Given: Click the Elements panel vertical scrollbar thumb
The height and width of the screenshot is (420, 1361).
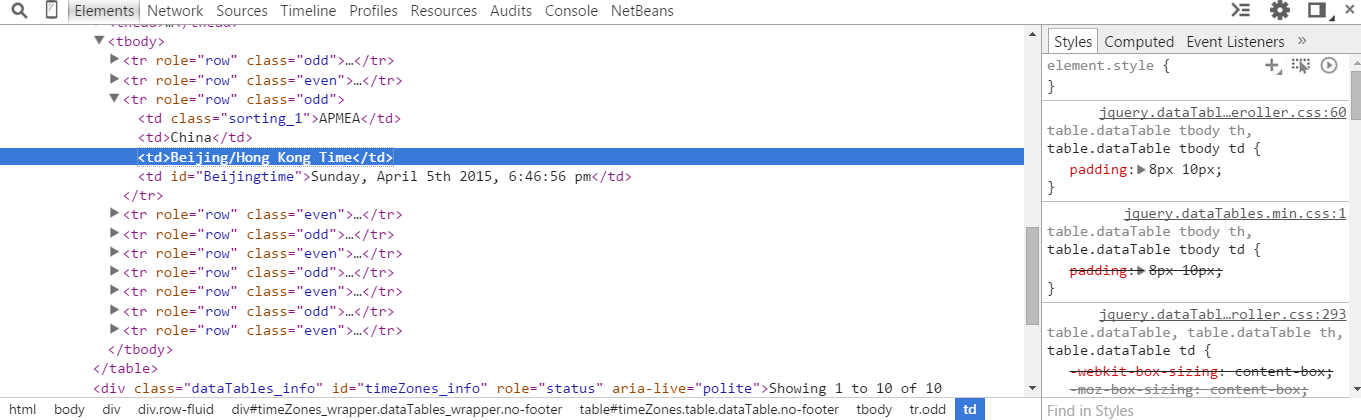Looking at the screenshot, I should pos(1032,275).
